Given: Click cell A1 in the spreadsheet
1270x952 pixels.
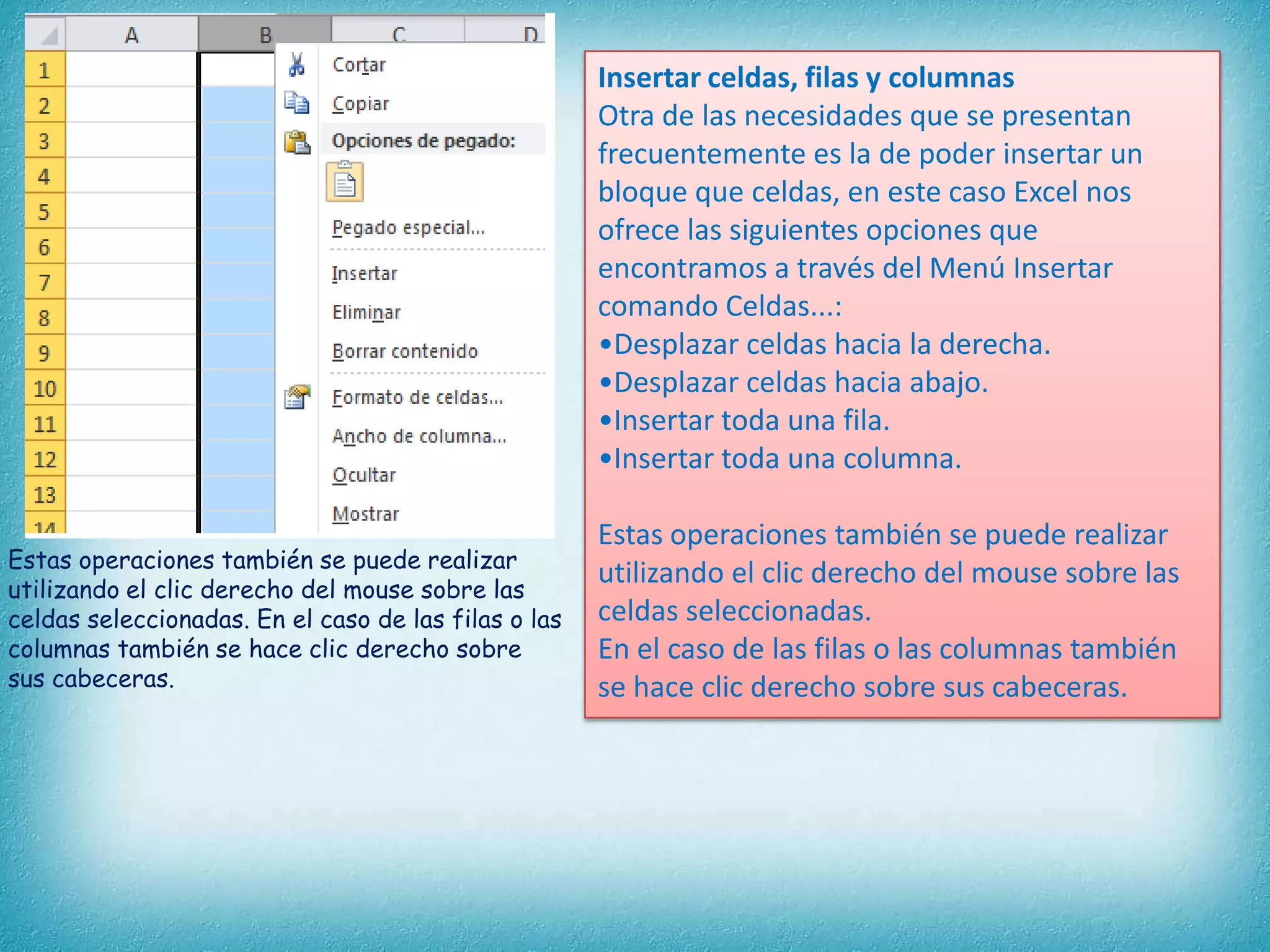Looking at the screenshot, I should [x=131, y=69].
